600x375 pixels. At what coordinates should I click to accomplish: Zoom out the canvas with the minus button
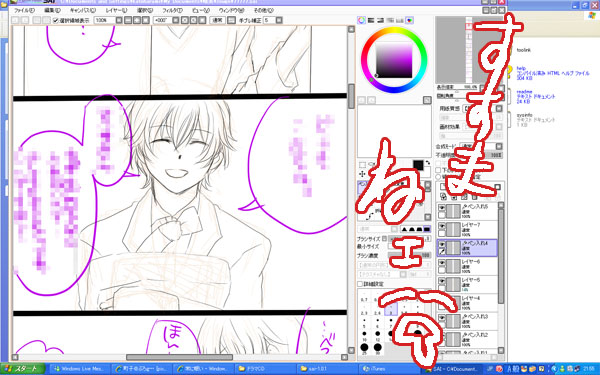[x=128, y=20]
